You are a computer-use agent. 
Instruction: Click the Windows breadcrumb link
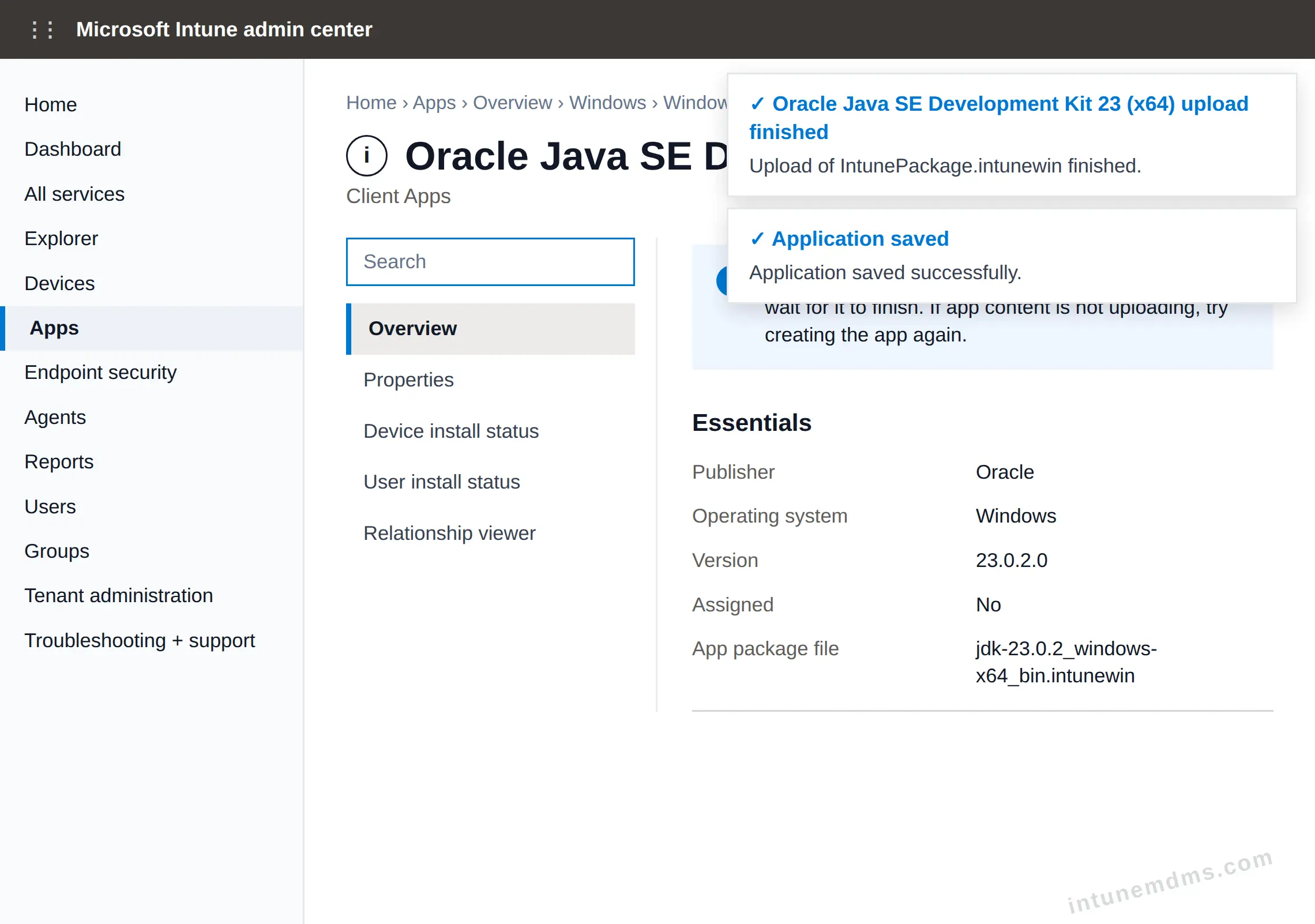(x=607, y=103)
